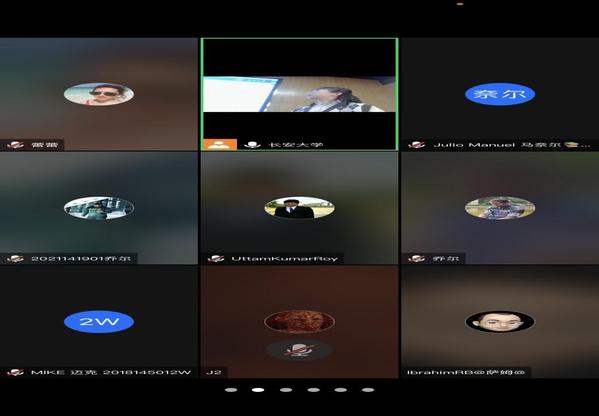599x416 pixels.
Task: Click the sunglasses avatar of 蕾蕾
Action: click(x=99, y=94)
